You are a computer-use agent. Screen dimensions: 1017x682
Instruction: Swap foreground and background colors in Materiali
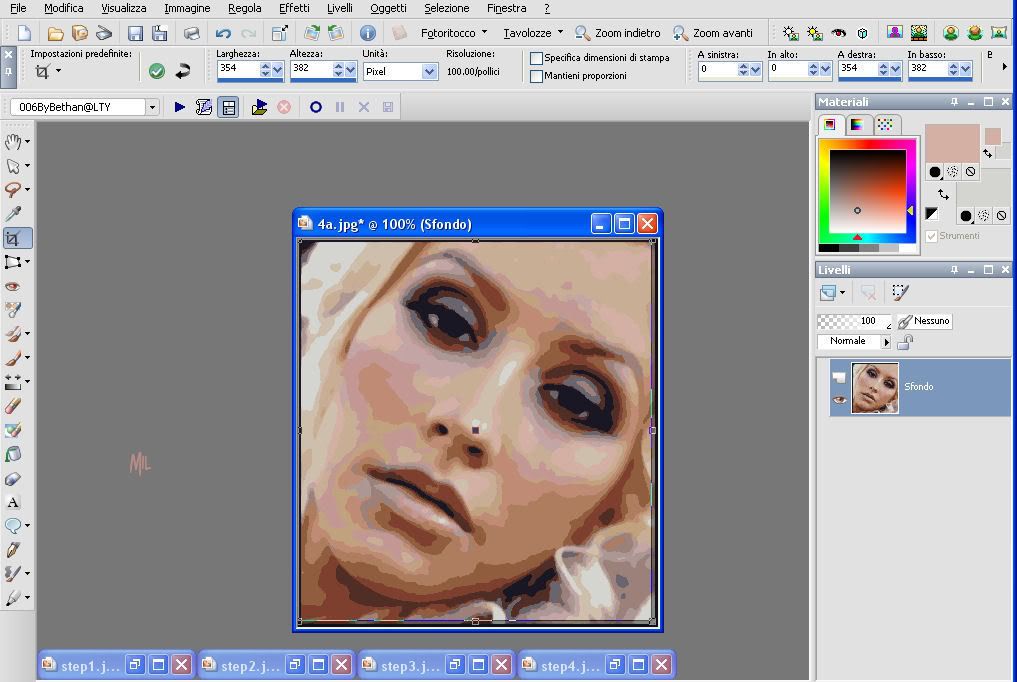point(943,193)
